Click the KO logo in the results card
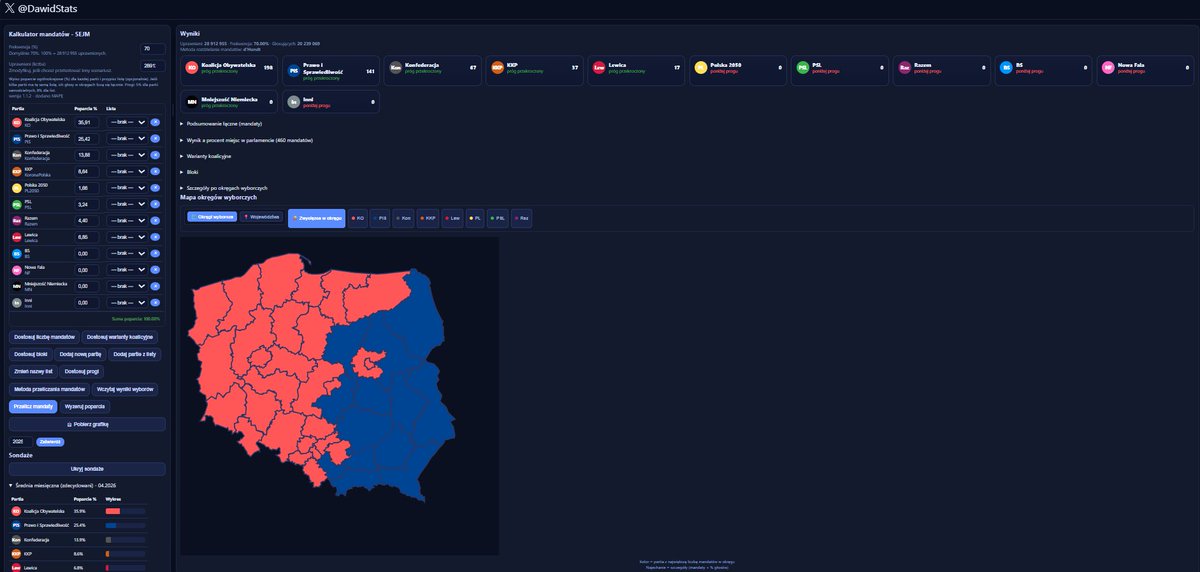 192,68
